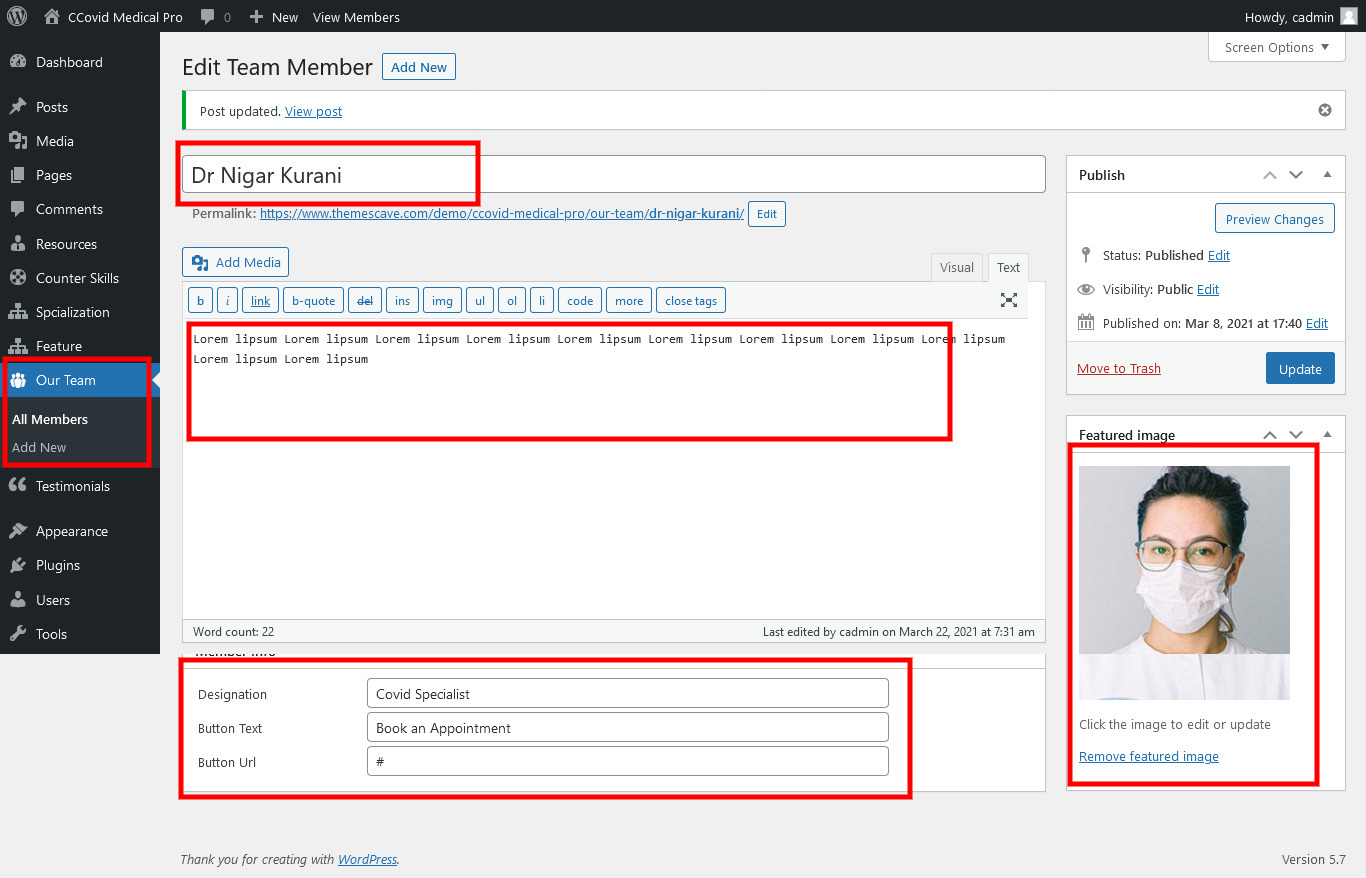Click the calendar icon beside Published on
1366x878 pixels.
point(1087,323)
